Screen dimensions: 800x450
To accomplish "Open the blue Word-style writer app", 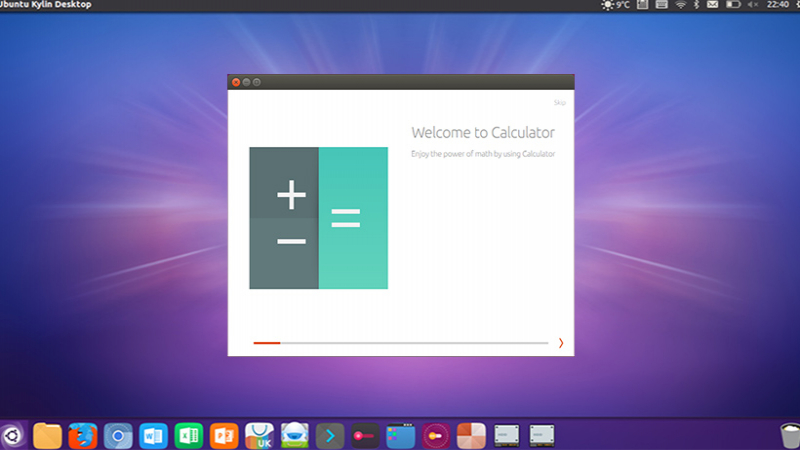I will [153, 436].
